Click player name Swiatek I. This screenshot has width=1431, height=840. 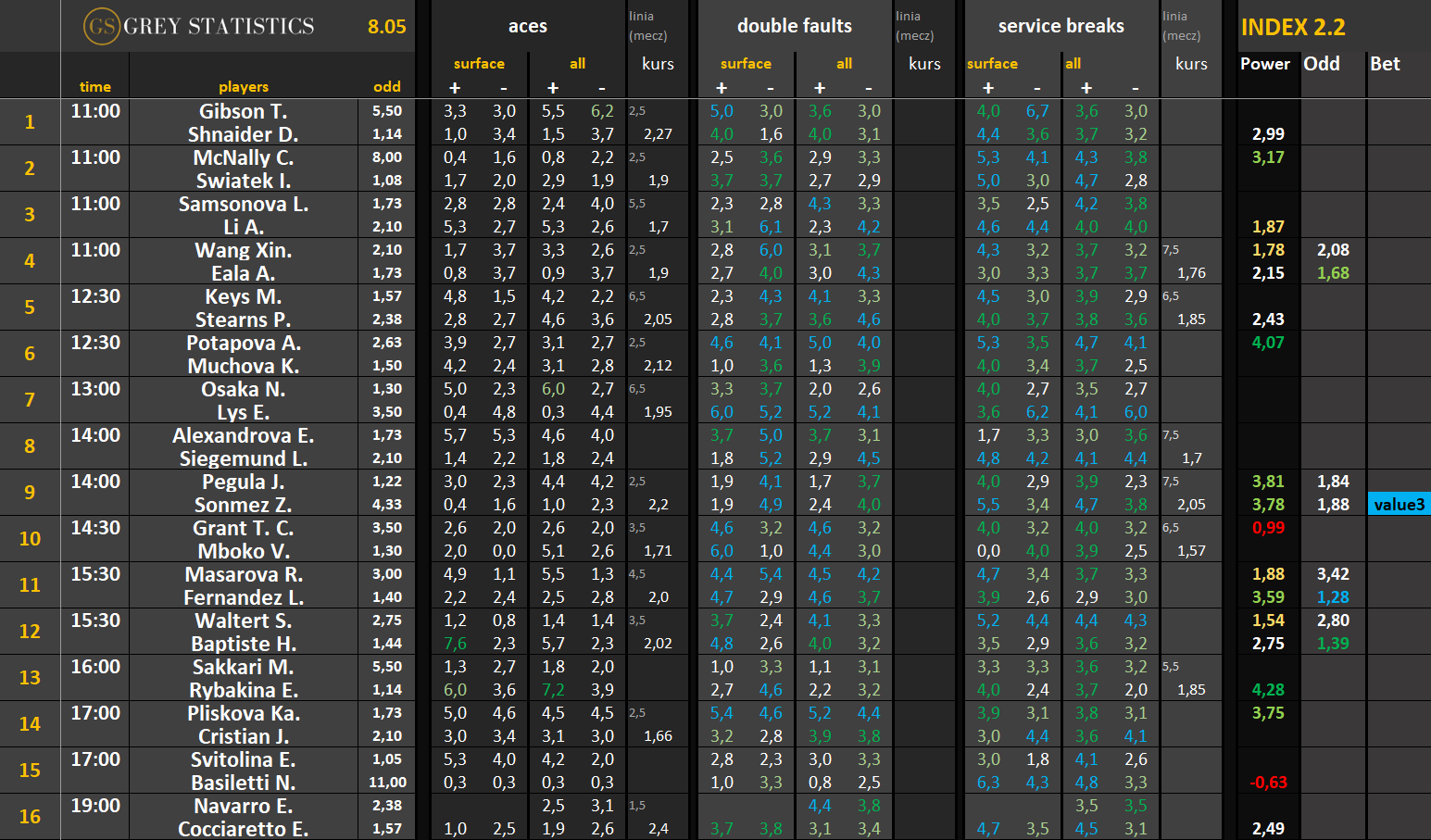coord(244,181)
